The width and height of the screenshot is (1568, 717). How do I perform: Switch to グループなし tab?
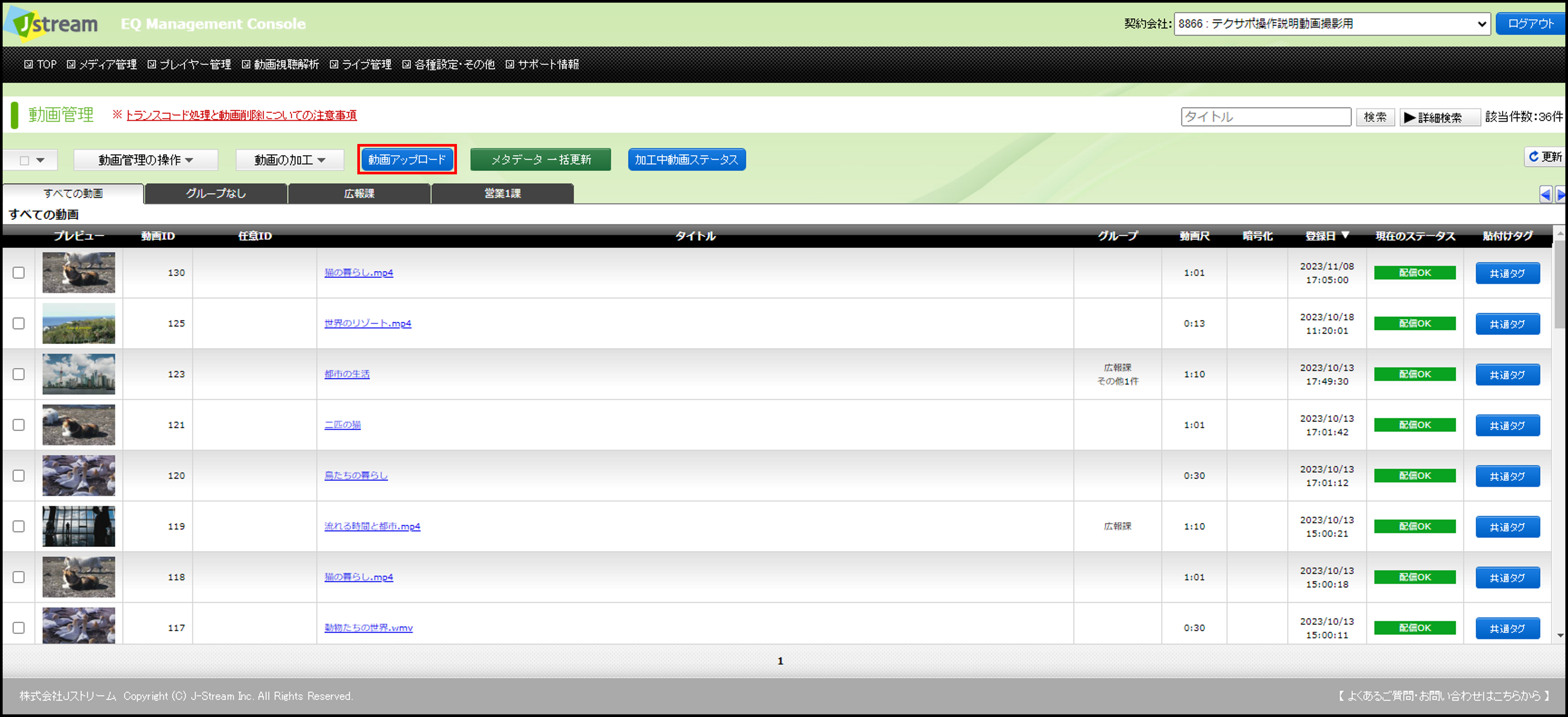click(x=216, y=194)
